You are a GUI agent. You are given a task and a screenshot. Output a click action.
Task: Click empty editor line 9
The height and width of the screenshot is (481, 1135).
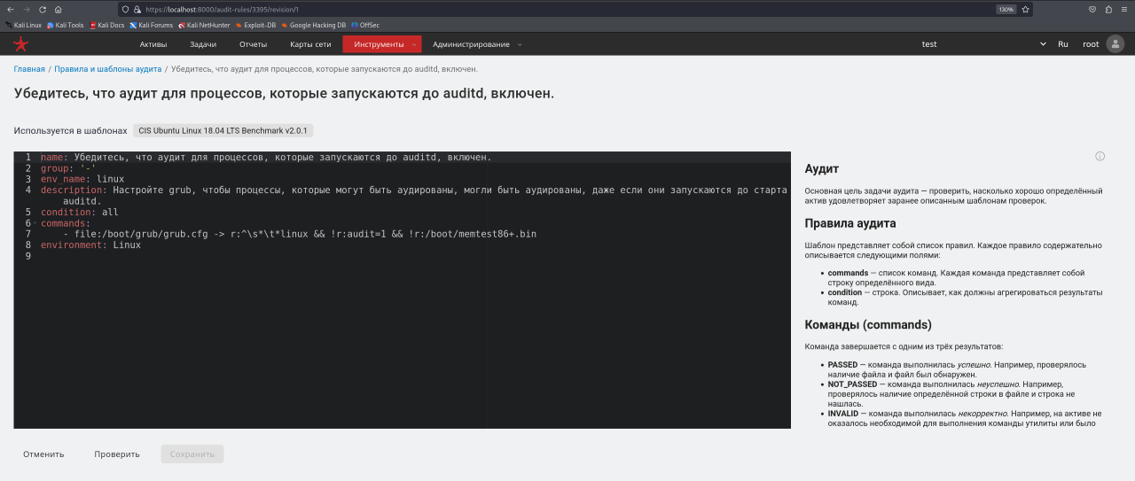413,257
